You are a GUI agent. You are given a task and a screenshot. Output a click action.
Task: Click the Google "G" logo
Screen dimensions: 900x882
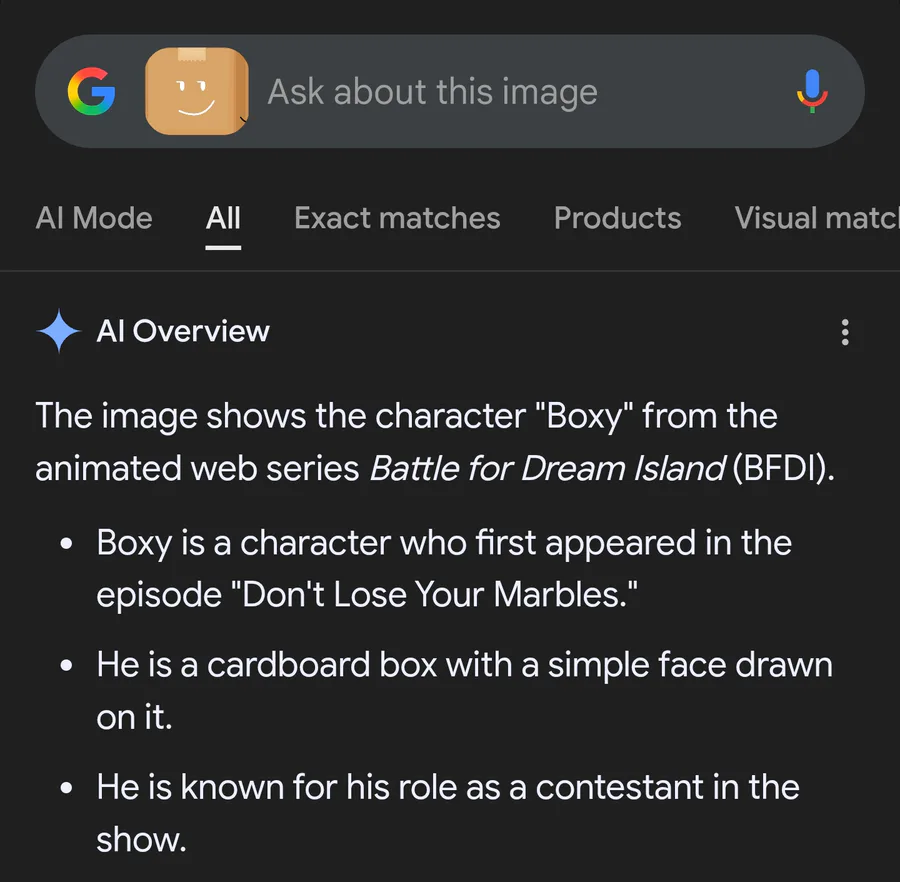(x=91, y=93)
